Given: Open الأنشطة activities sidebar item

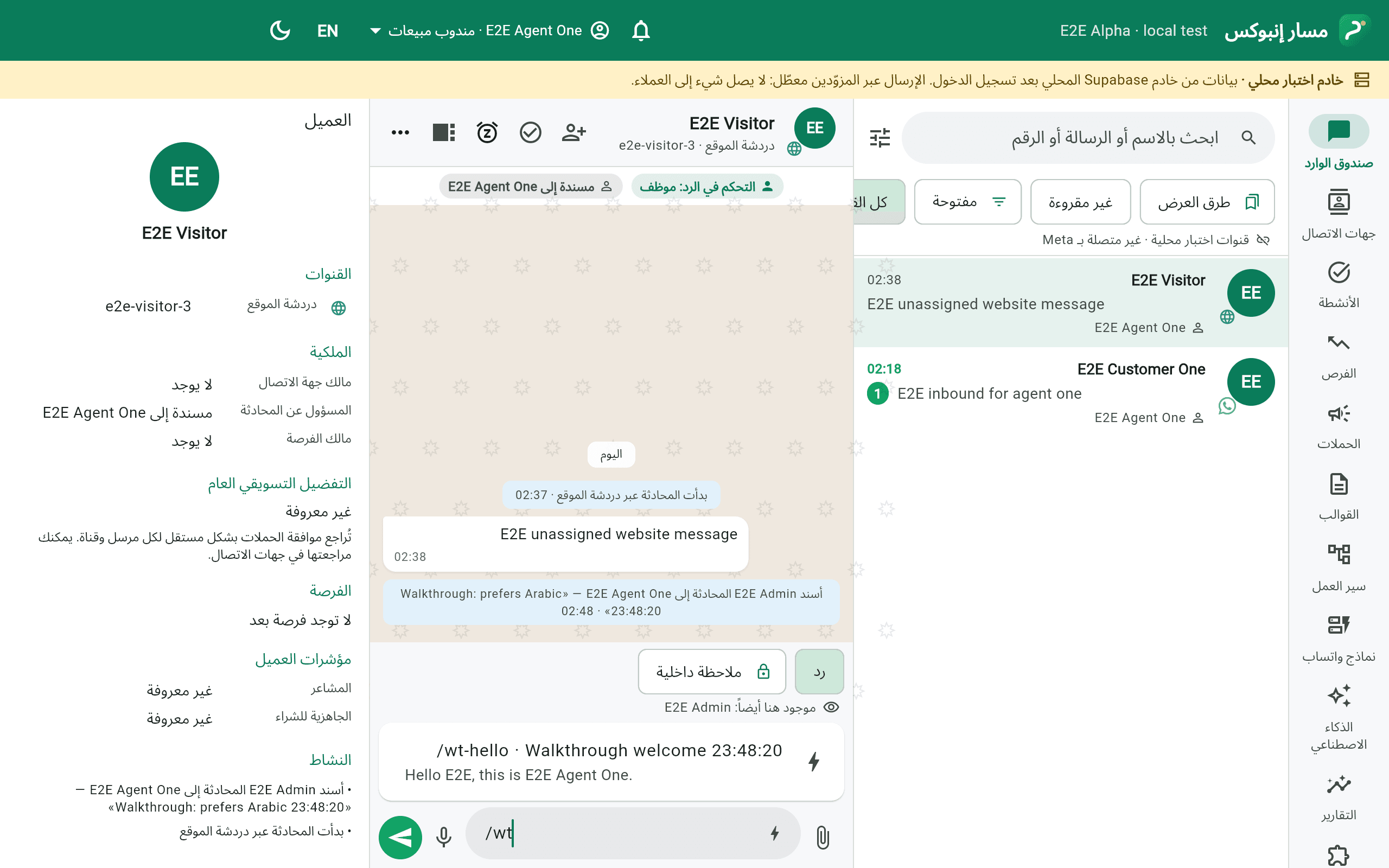Looking at the screenshot, I should 1339,285.
